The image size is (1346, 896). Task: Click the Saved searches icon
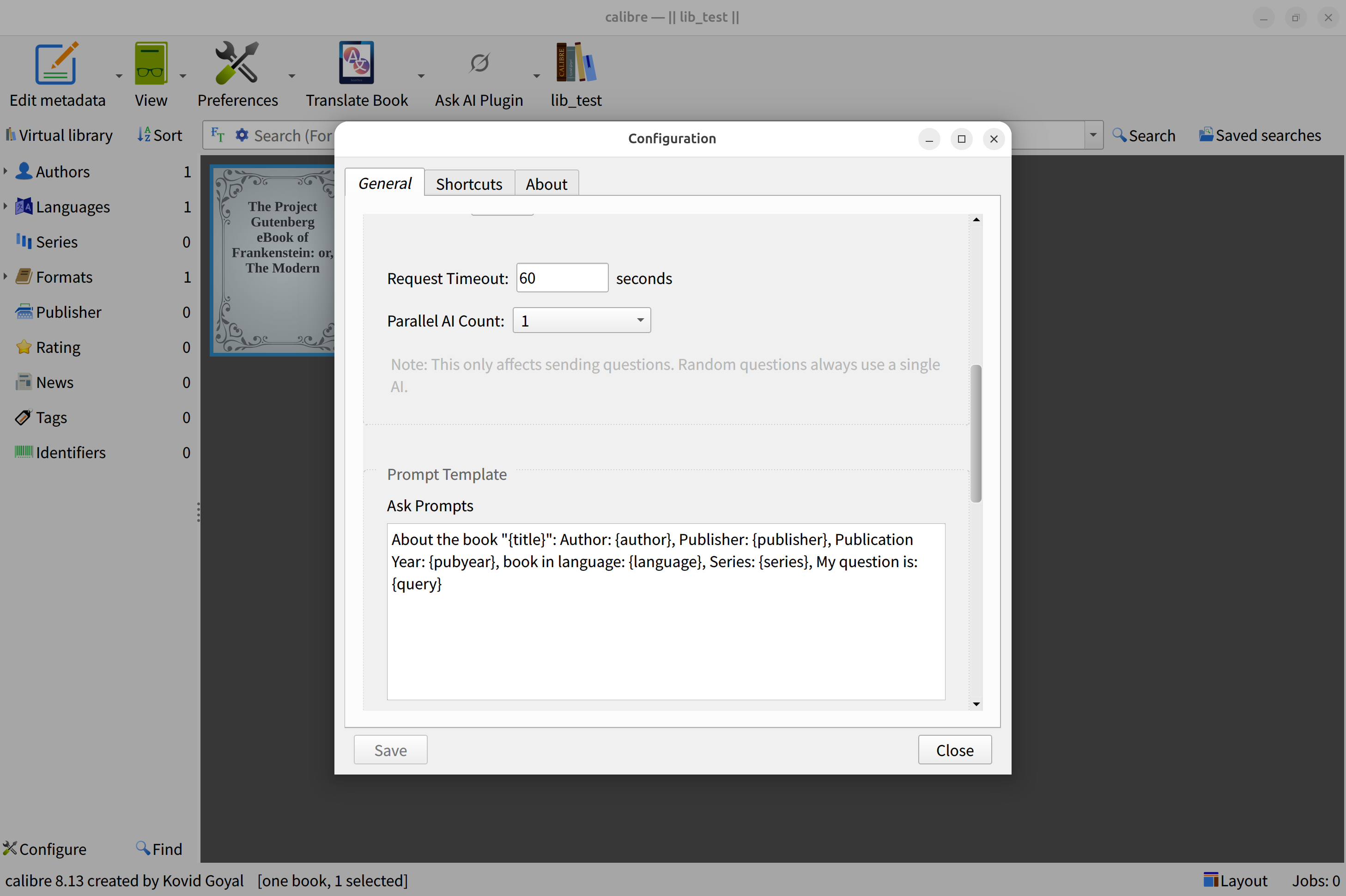tap(1206, 135)
